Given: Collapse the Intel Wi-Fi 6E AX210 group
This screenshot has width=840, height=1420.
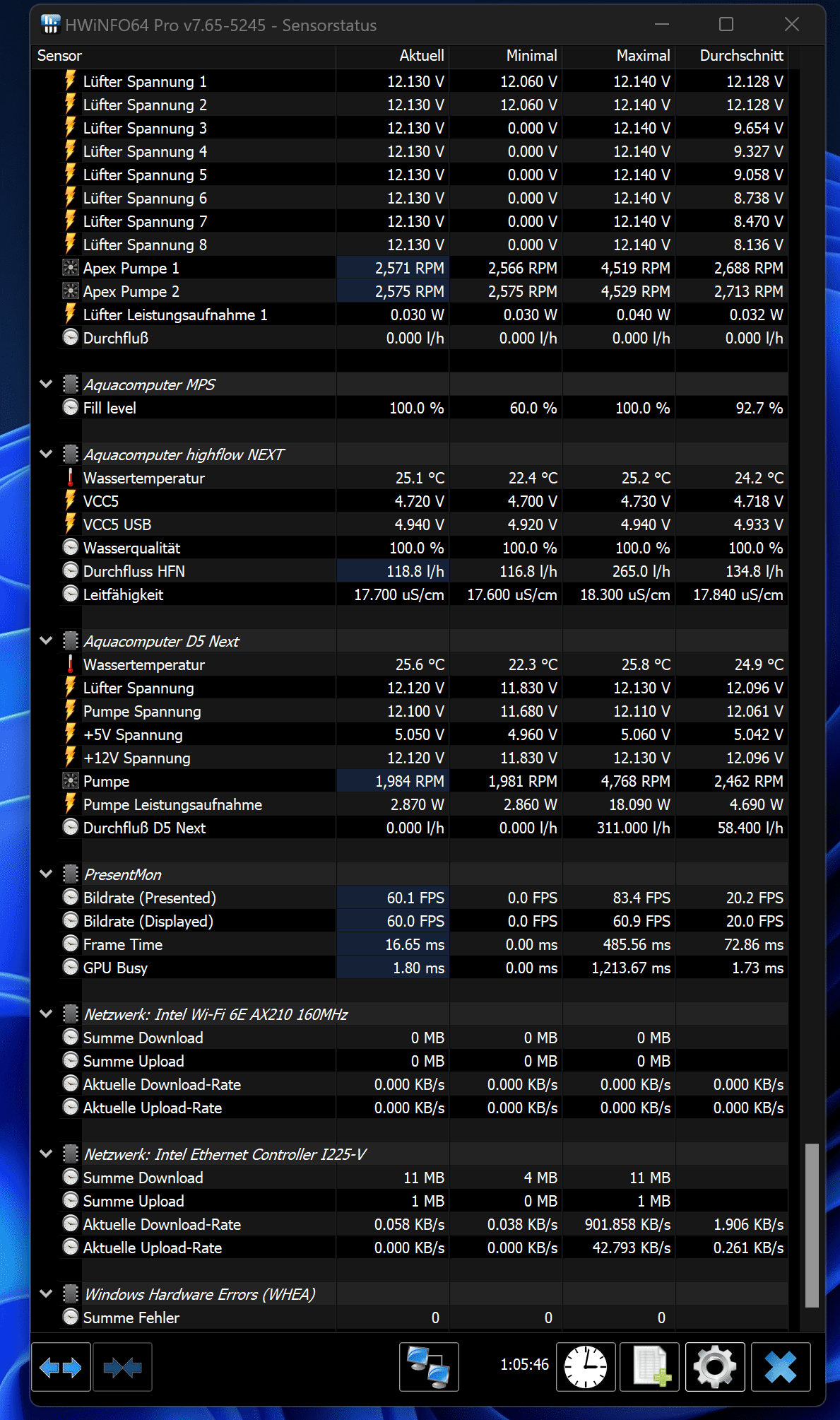Looking at the screenshot, I should (x=47, y=1014).
